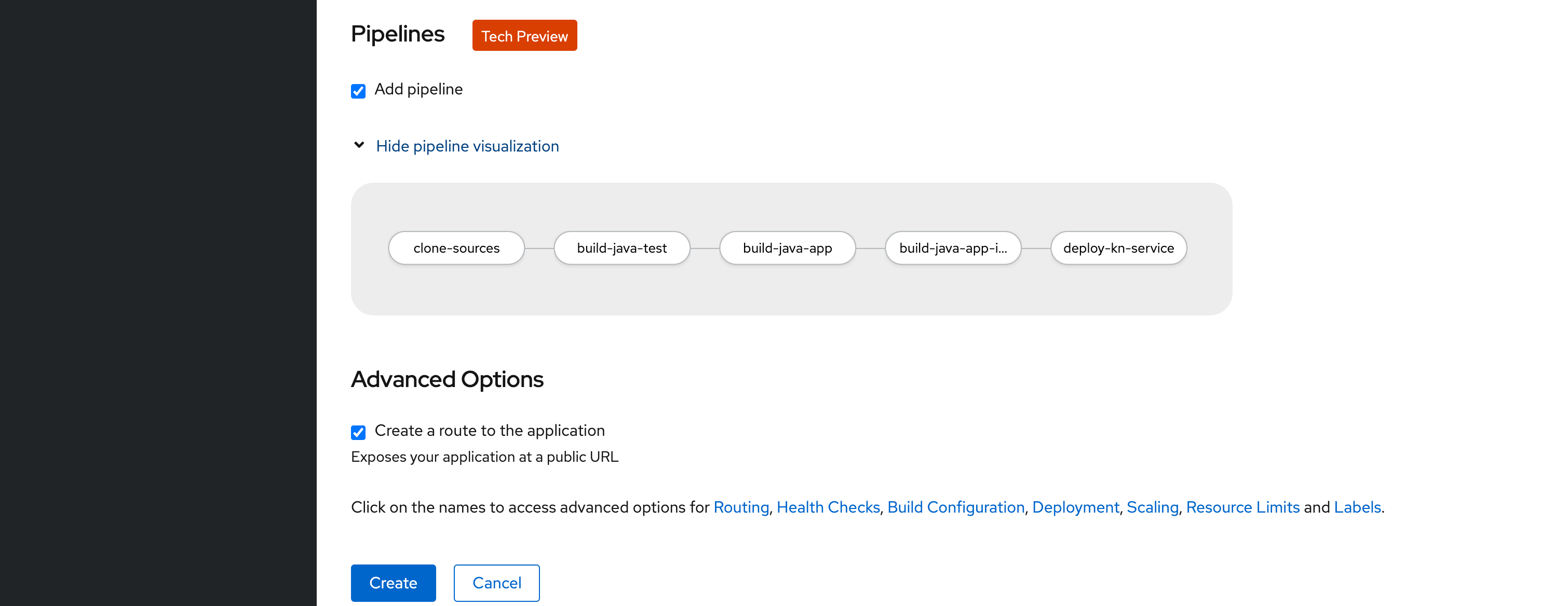Screen dimensions: 1568x606
Task: Open Resource Limits advanced options
Action: tap(1242, 507)
